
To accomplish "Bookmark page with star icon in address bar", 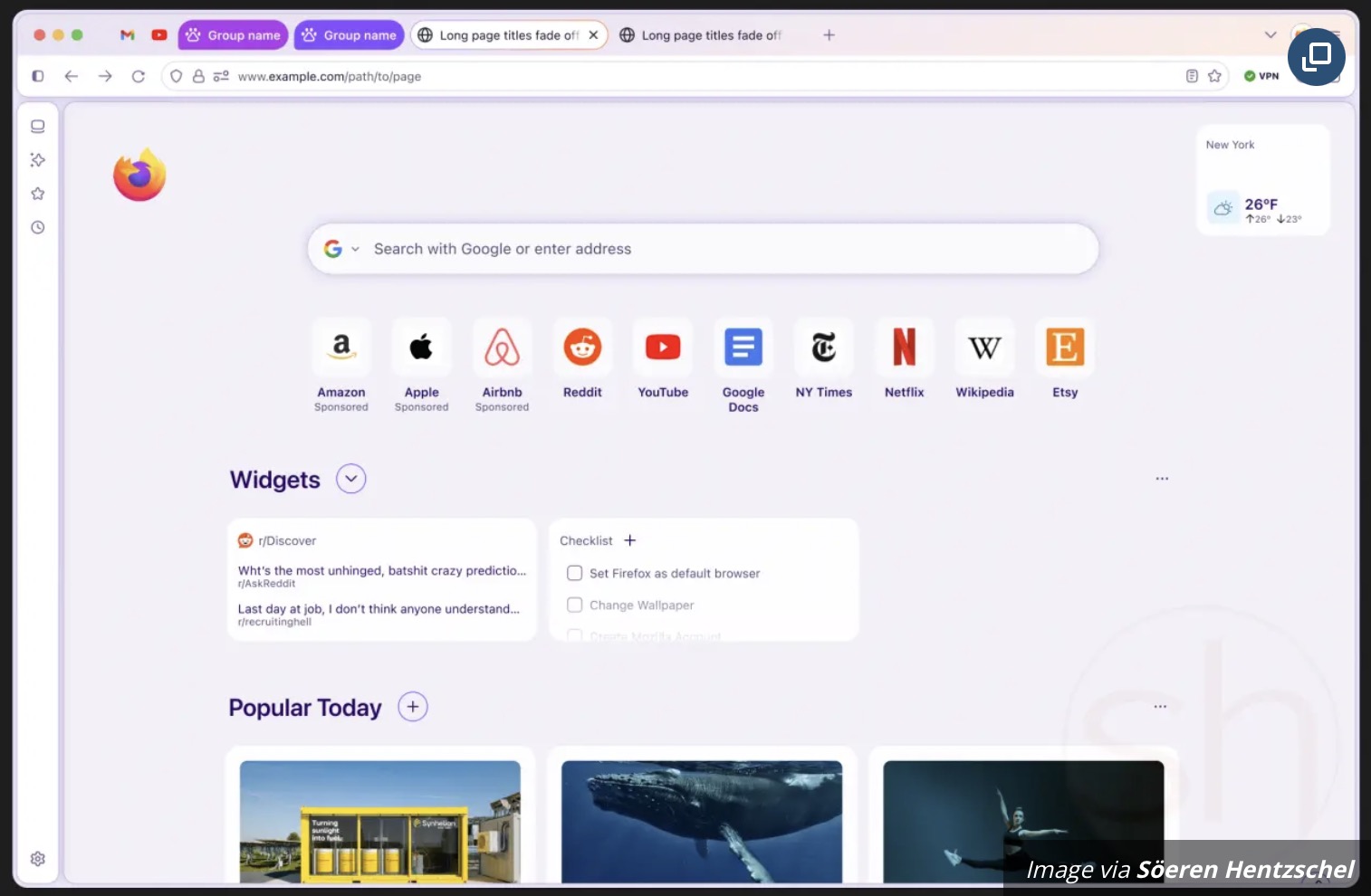I will (1214, 77).
